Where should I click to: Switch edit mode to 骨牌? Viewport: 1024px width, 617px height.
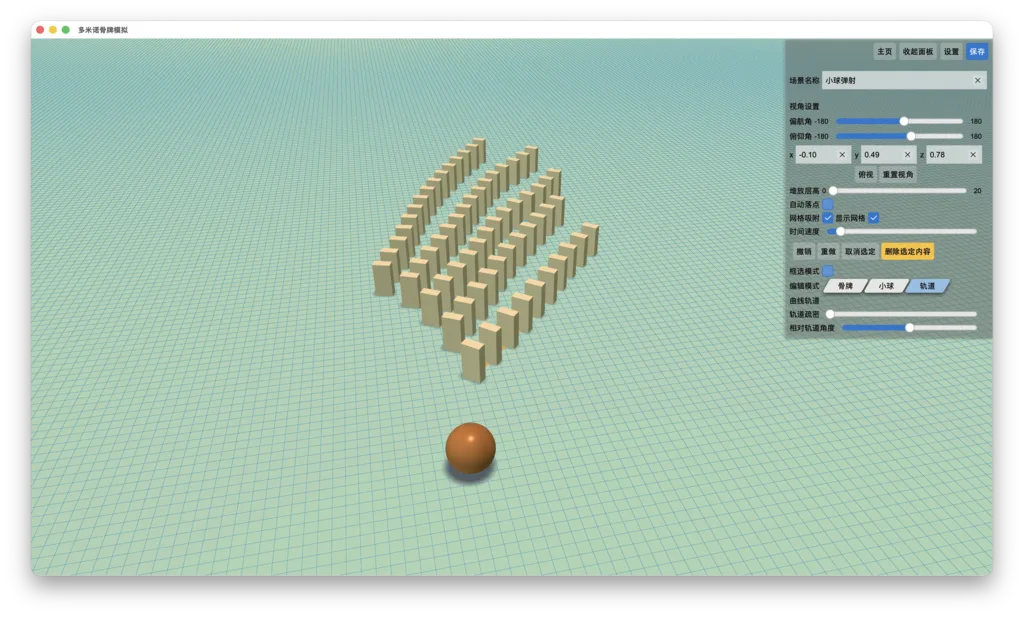845,286
